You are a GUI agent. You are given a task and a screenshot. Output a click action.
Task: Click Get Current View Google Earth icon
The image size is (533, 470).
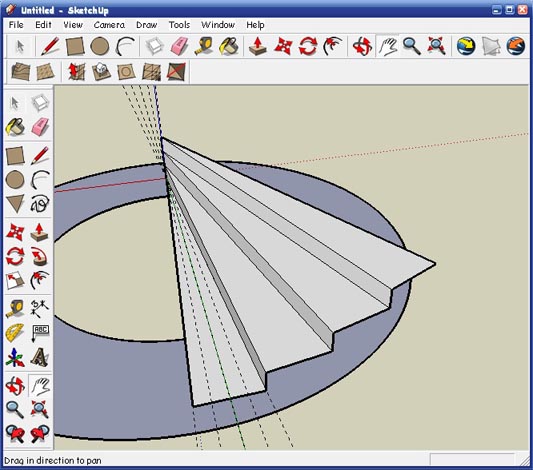(x=466, y=46)
